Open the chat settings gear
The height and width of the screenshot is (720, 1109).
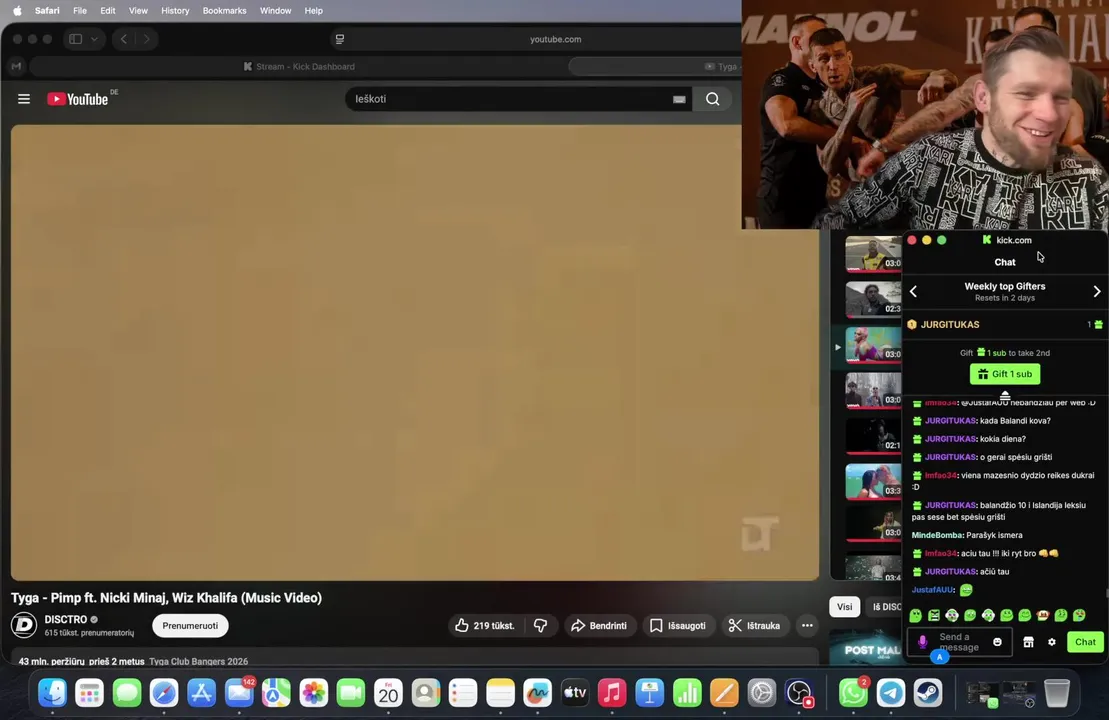pyautogui.click(x=1052, y=642)
